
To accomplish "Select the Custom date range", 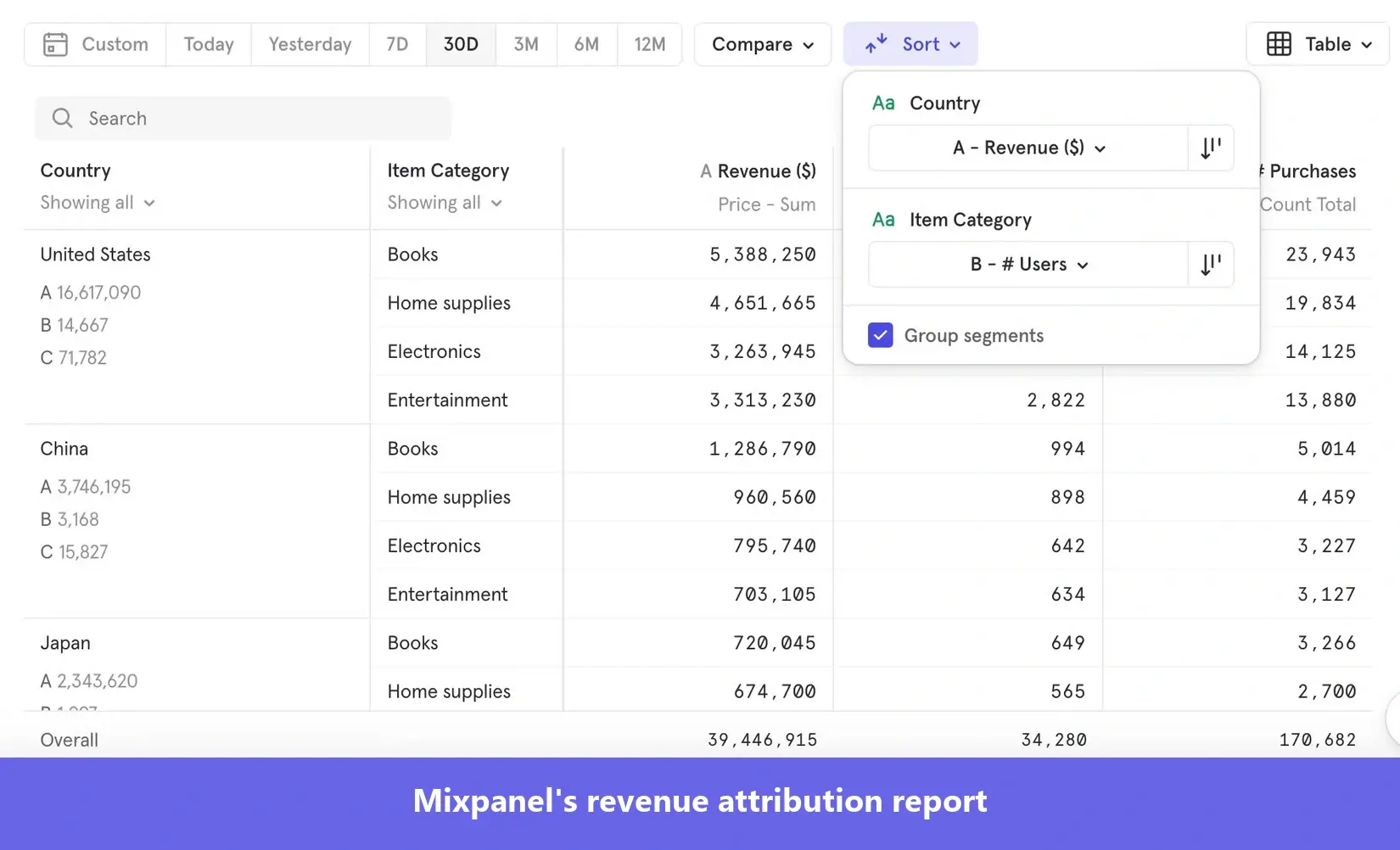I will [96, 44].
